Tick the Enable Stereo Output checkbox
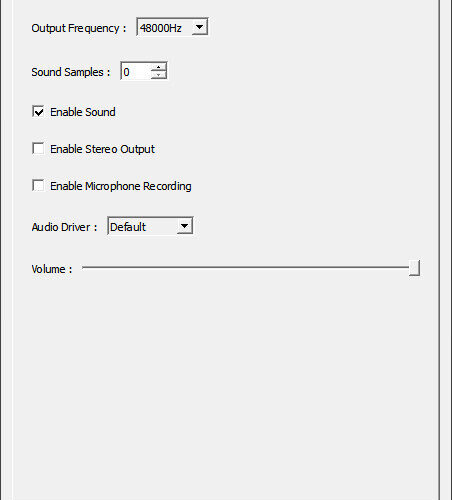This screenshot has height=500, width=452. click(38, 148)
